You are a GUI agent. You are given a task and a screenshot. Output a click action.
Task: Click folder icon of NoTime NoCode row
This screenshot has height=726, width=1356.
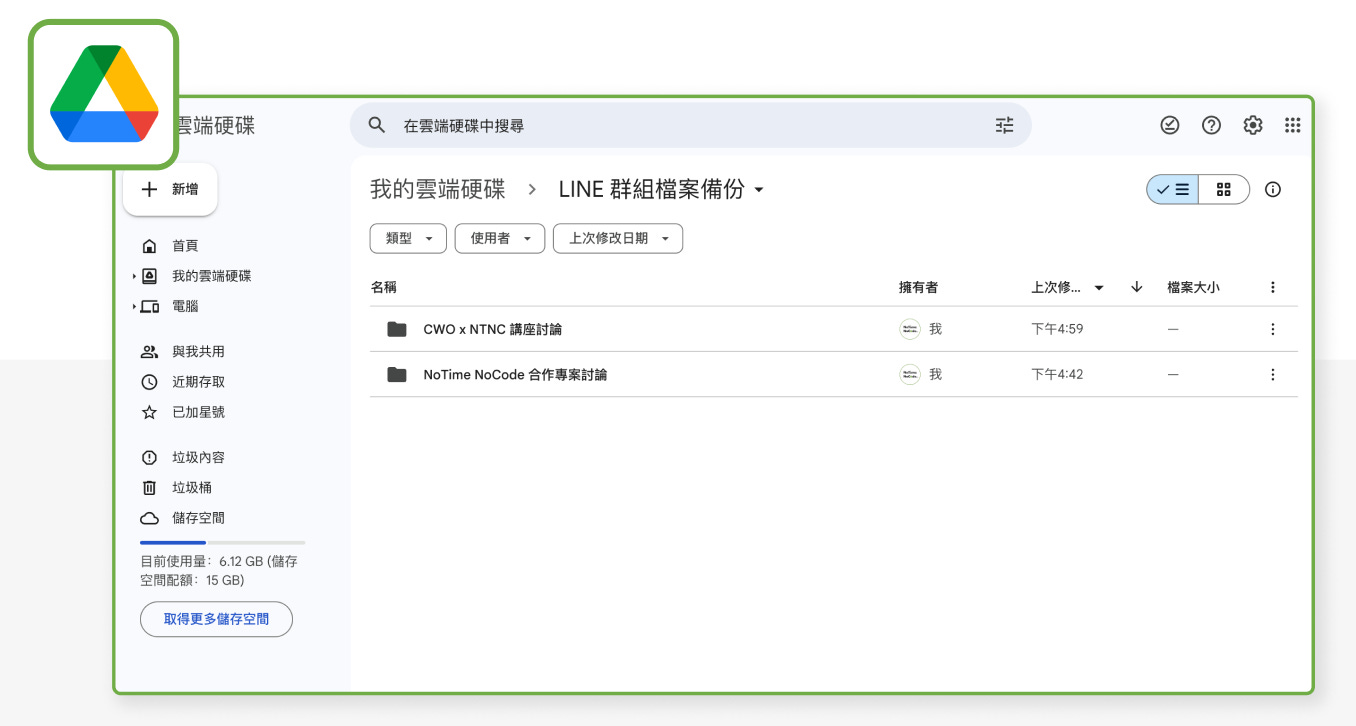point(397,375)
